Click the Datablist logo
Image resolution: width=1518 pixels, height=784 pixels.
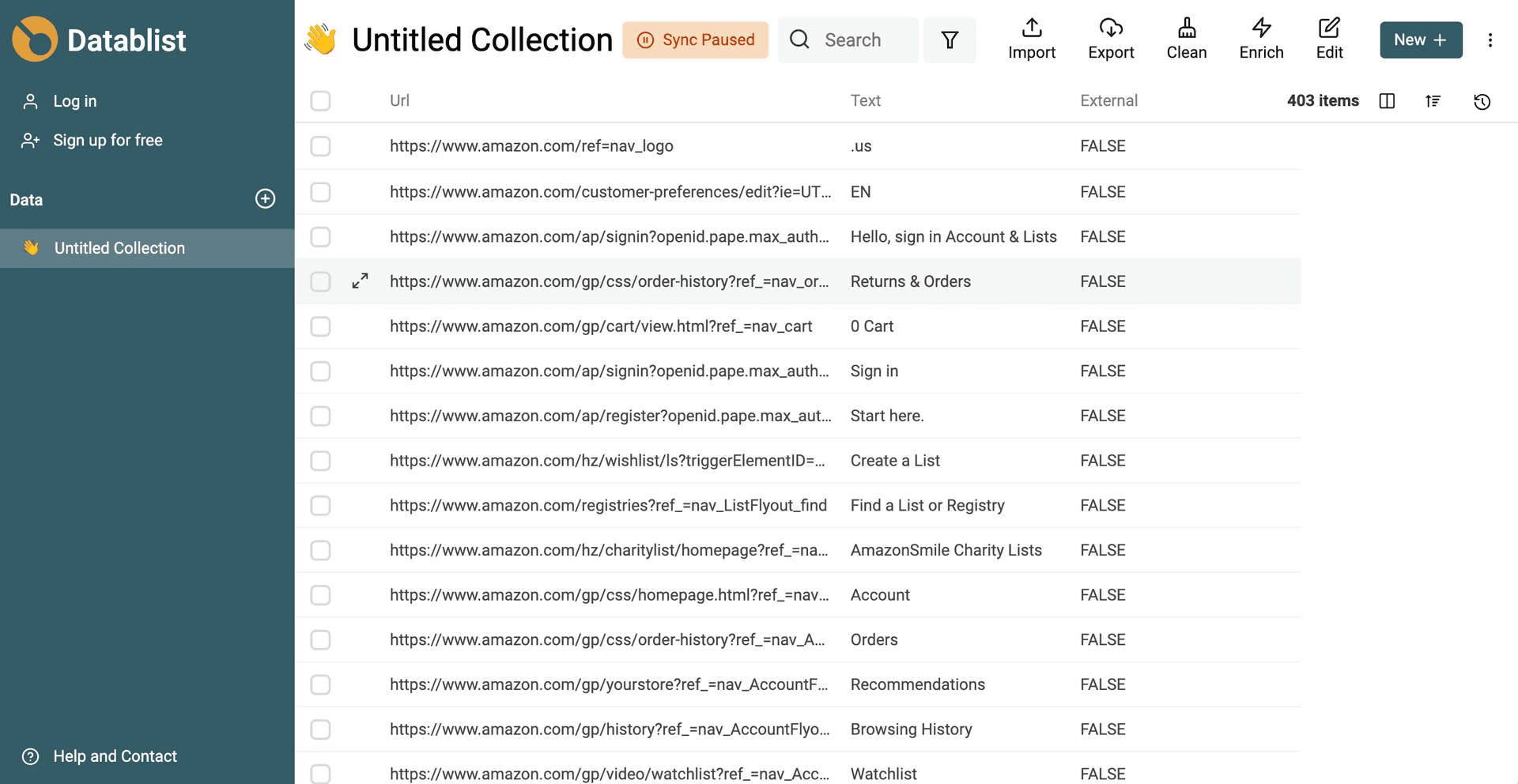(99, 40)
